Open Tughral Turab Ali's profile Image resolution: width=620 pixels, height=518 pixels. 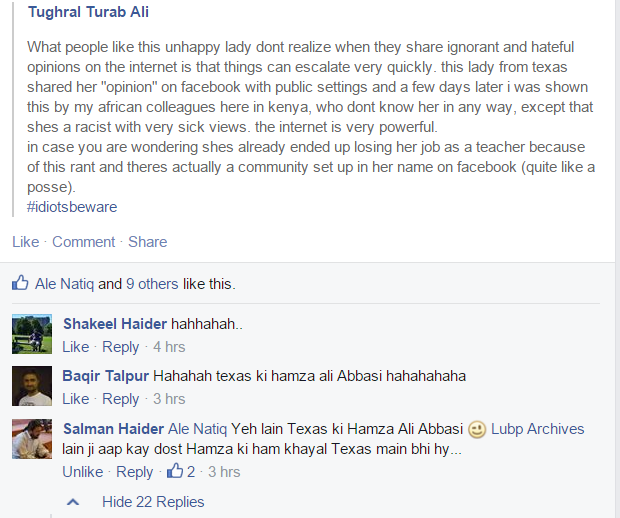coord(88,12)
